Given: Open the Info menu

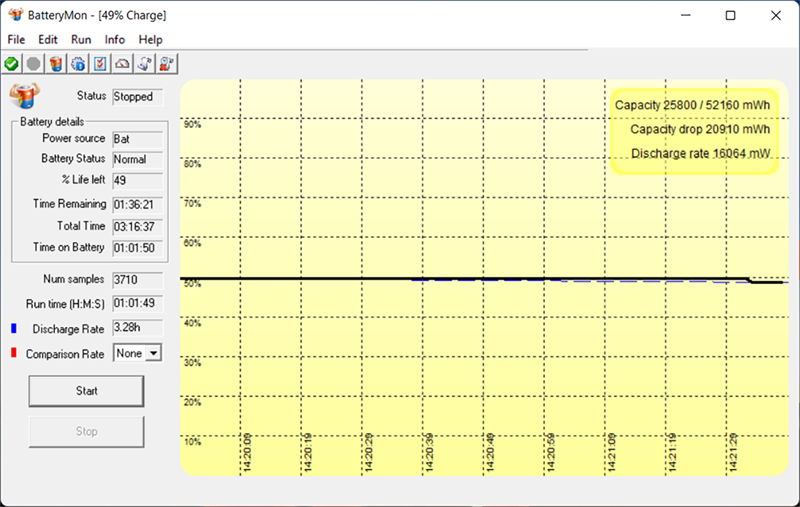Looking at the screenshot, I should click(115, 39).
